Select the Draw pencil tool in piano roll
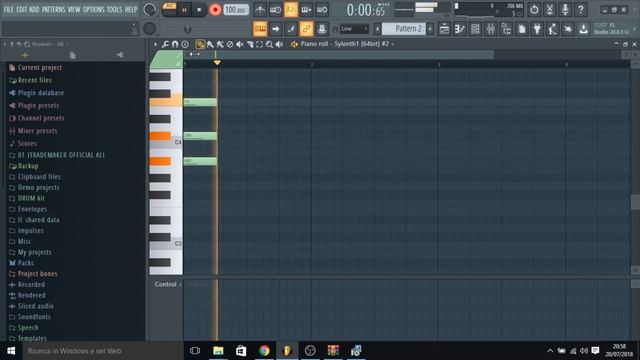Image resolution: width=640 pixels, height=360 pixels. [x=200, y=44]
